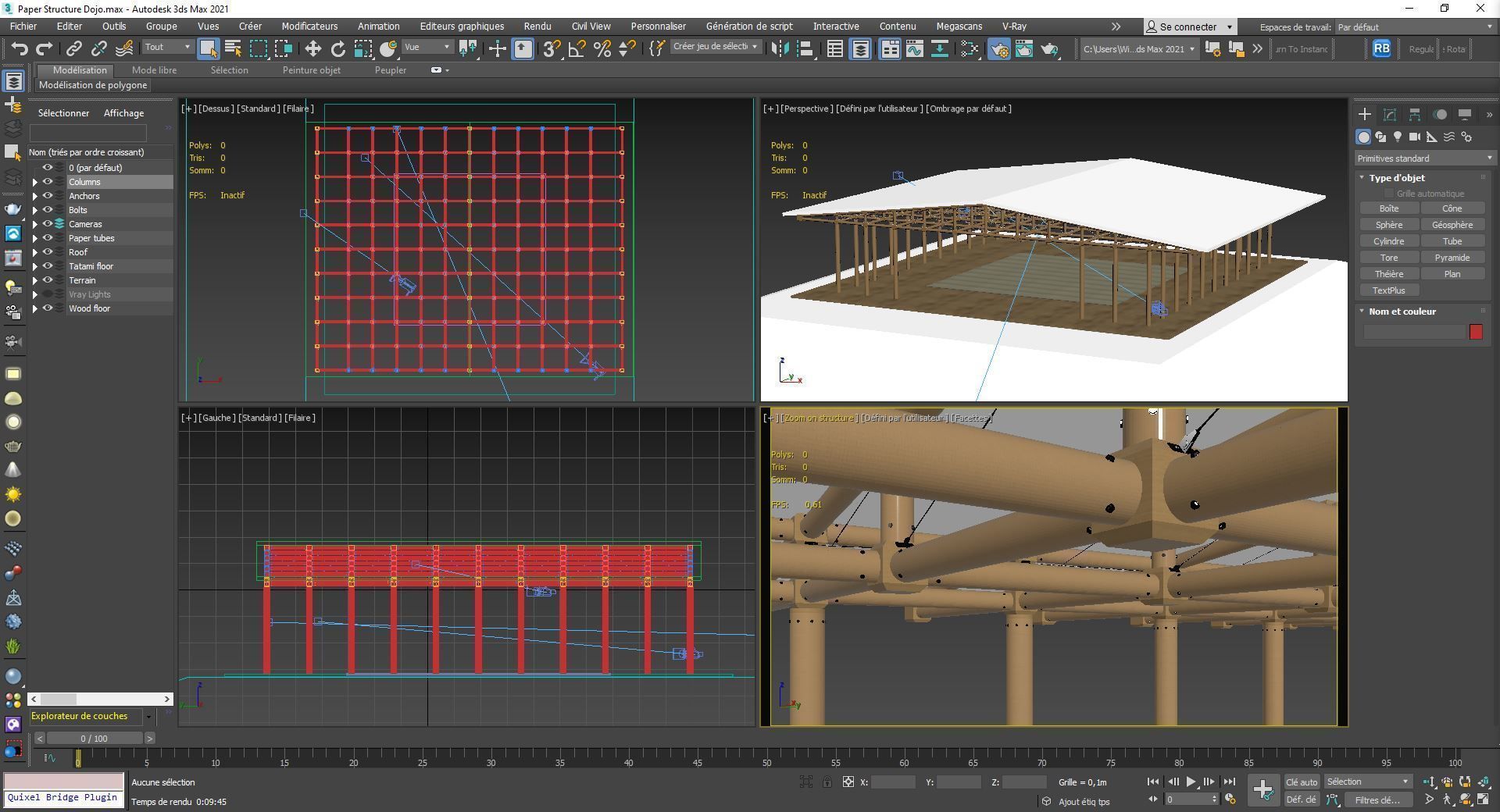Select the Lights category icon

[1398, 137]
